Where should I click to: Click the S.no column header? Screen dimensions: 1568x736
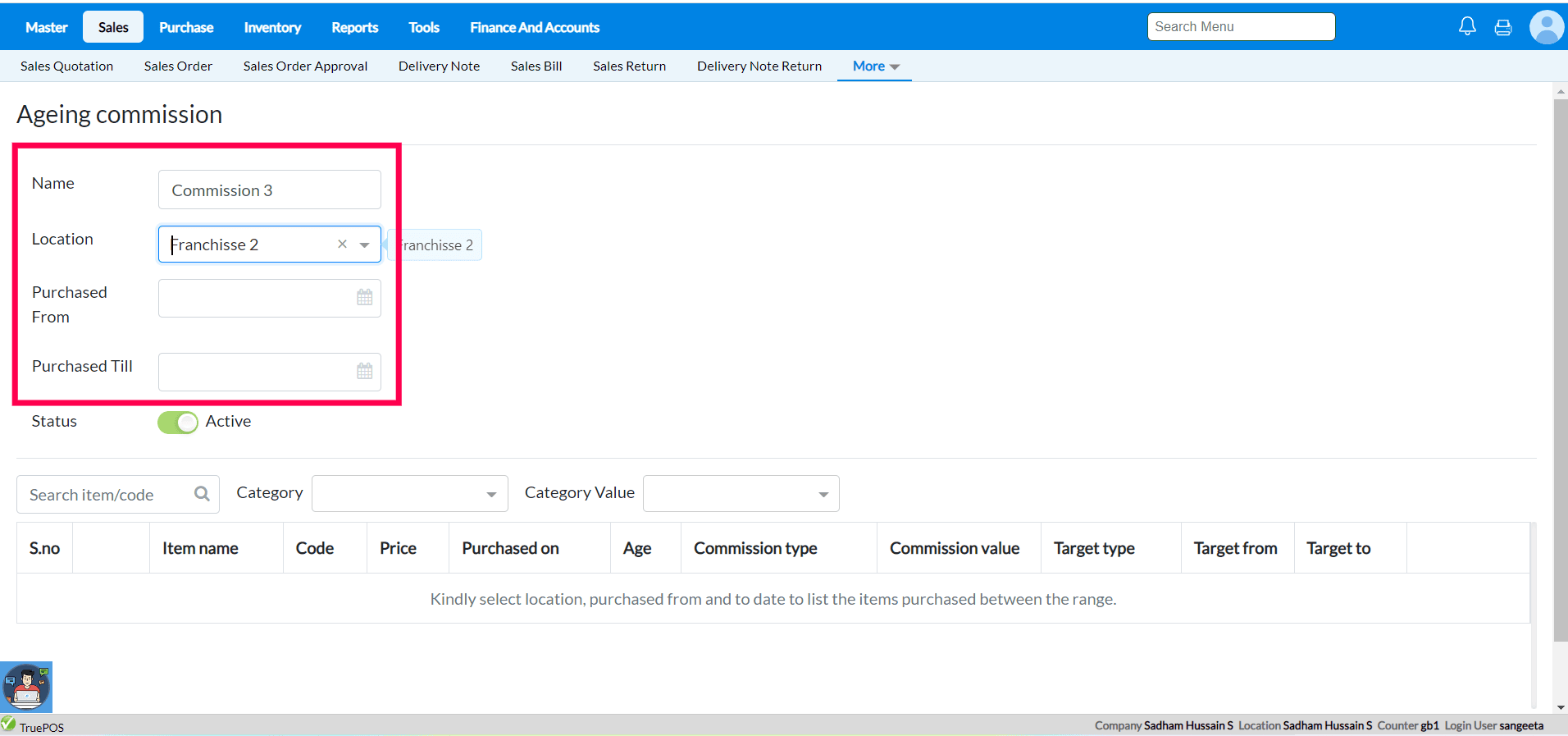point(44,548)
